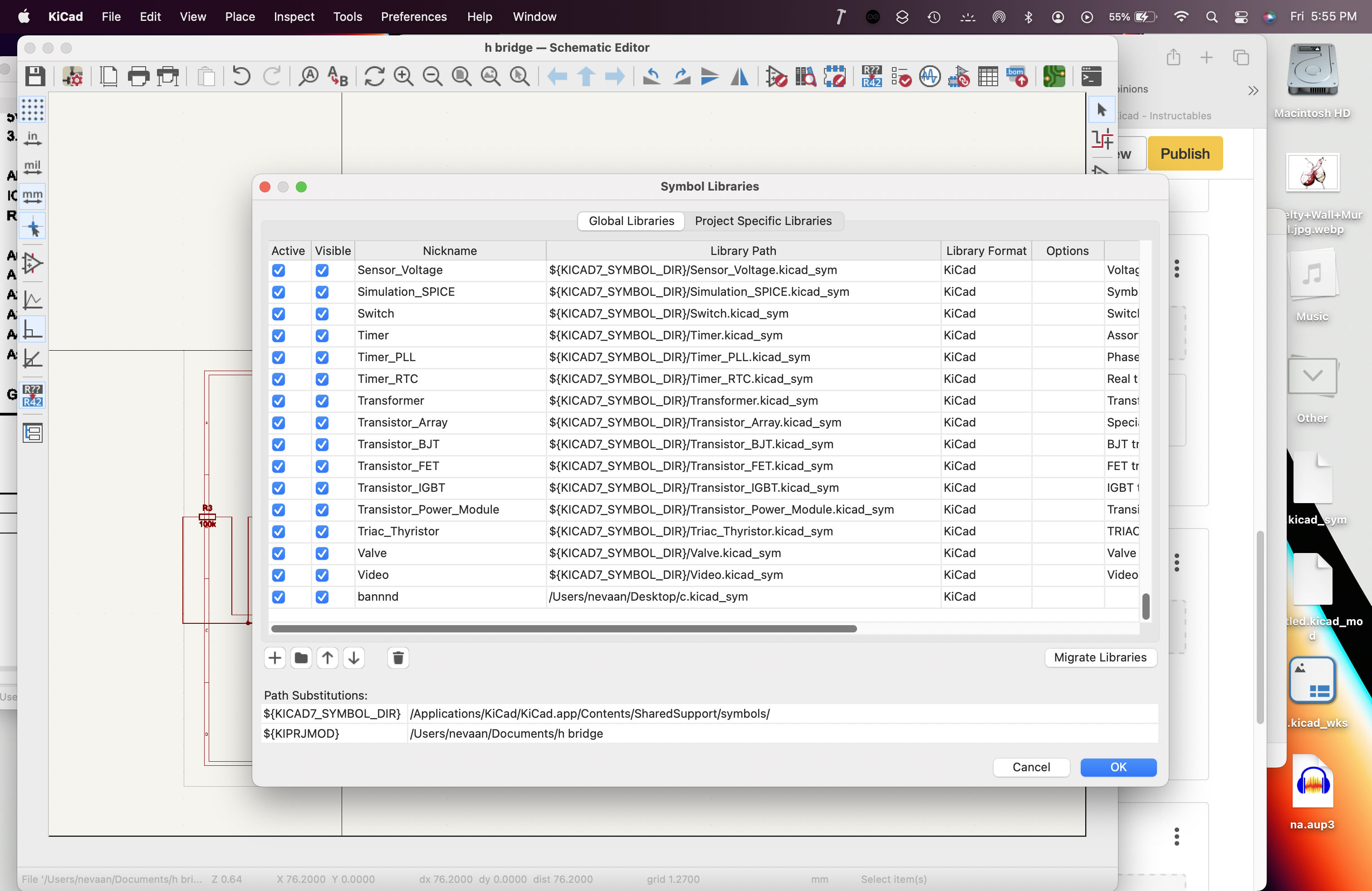Click the OK button
The height and width of the screenshot is (891, 1372).
click(1118, 767)
